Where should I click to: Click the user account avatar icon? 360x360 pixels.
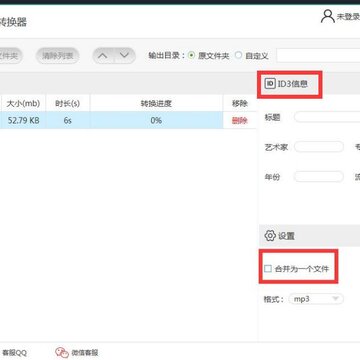coord(328,16)
